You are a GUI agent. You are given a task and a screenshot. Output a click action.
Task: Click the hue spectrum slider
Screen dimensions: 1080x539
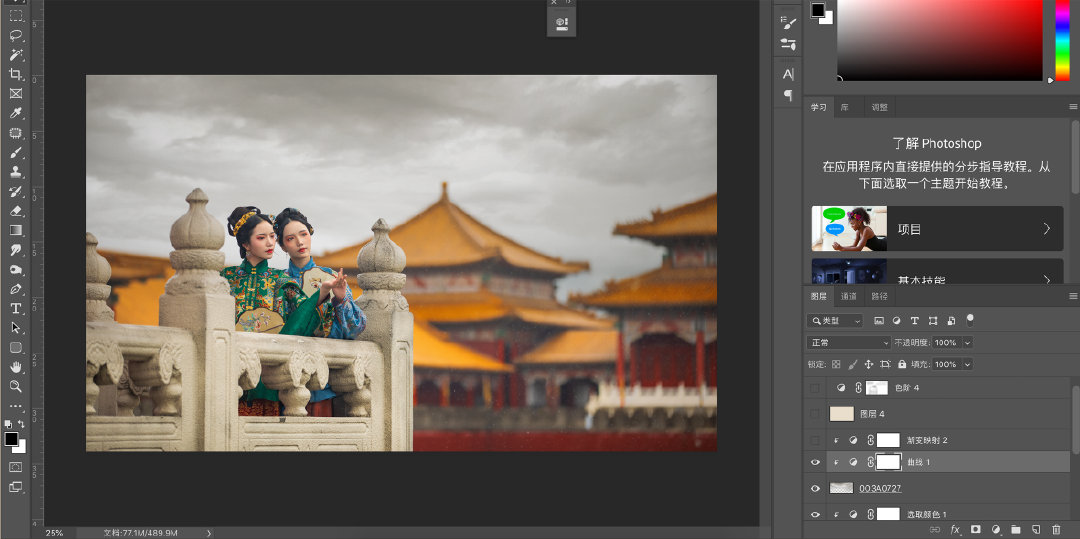point(1062,40)
